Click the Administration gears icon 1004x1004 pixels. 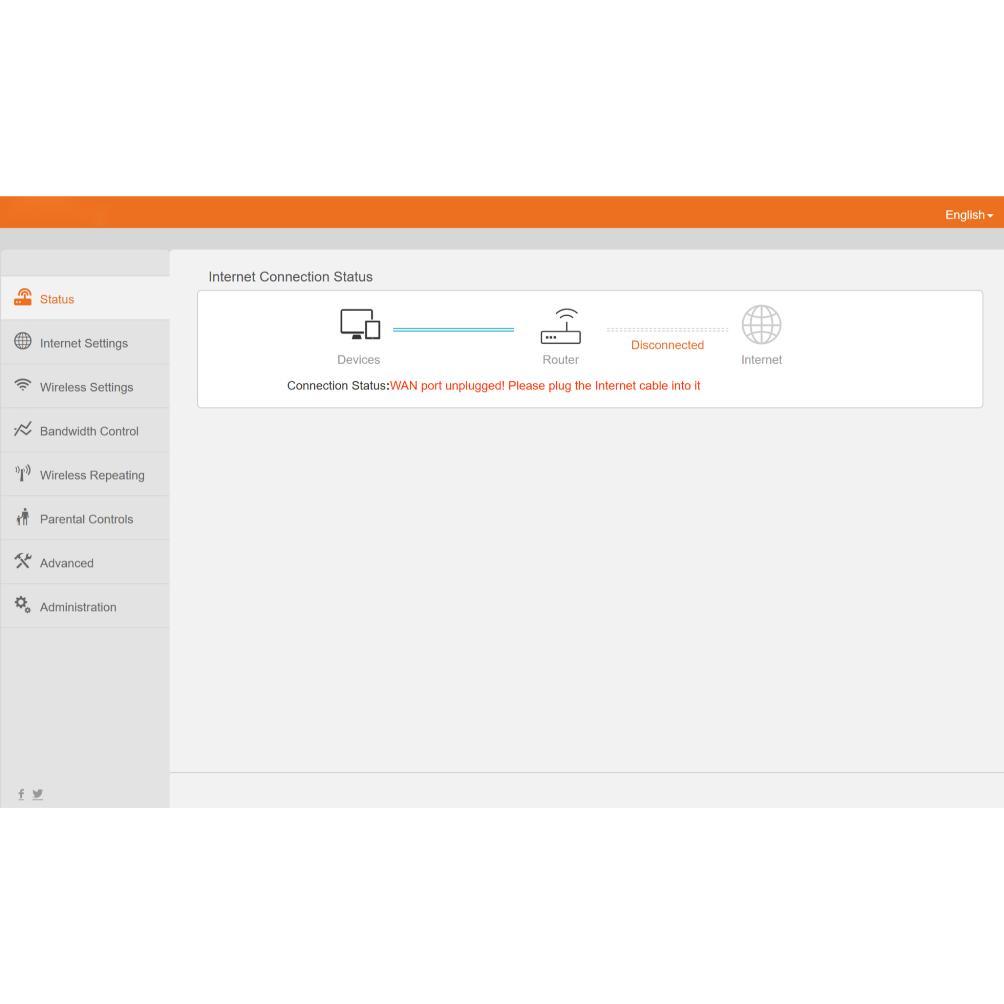pyautogui.click(x=22, y=604)
